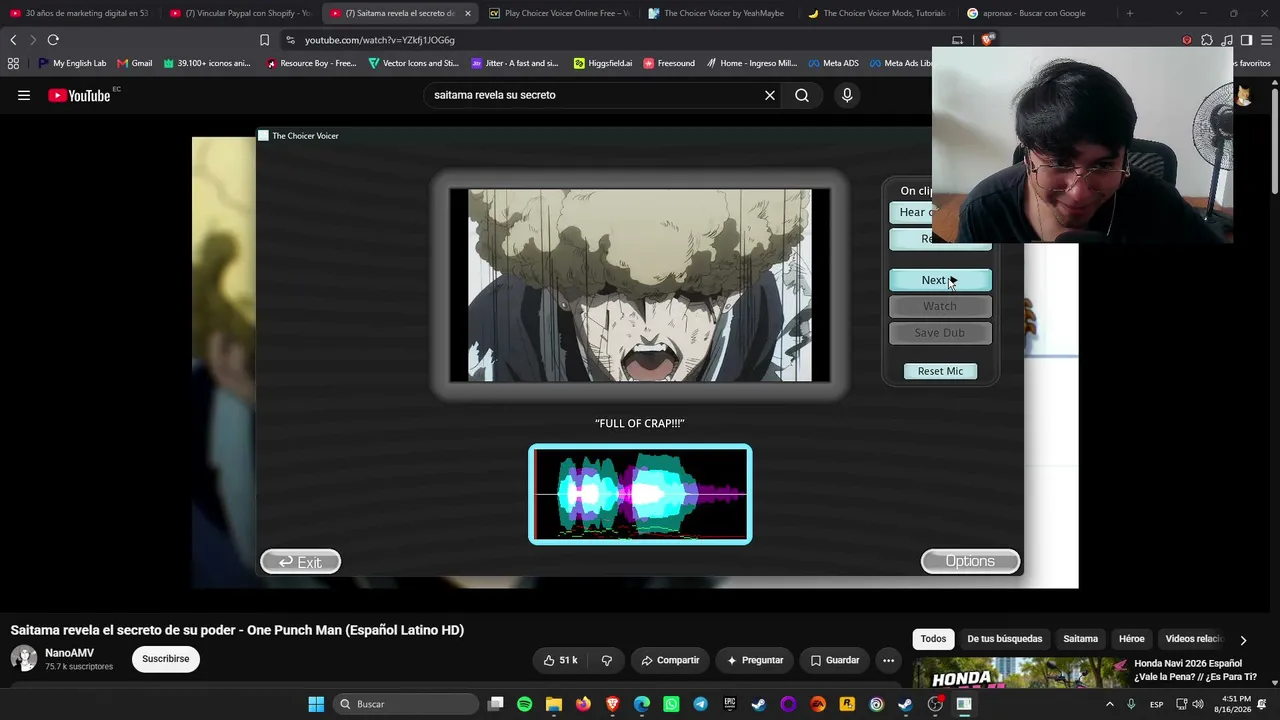Subscribe to NanoAMV with Suscribirse
Screen dimensions: 1280x720
[x=166, y=659]
